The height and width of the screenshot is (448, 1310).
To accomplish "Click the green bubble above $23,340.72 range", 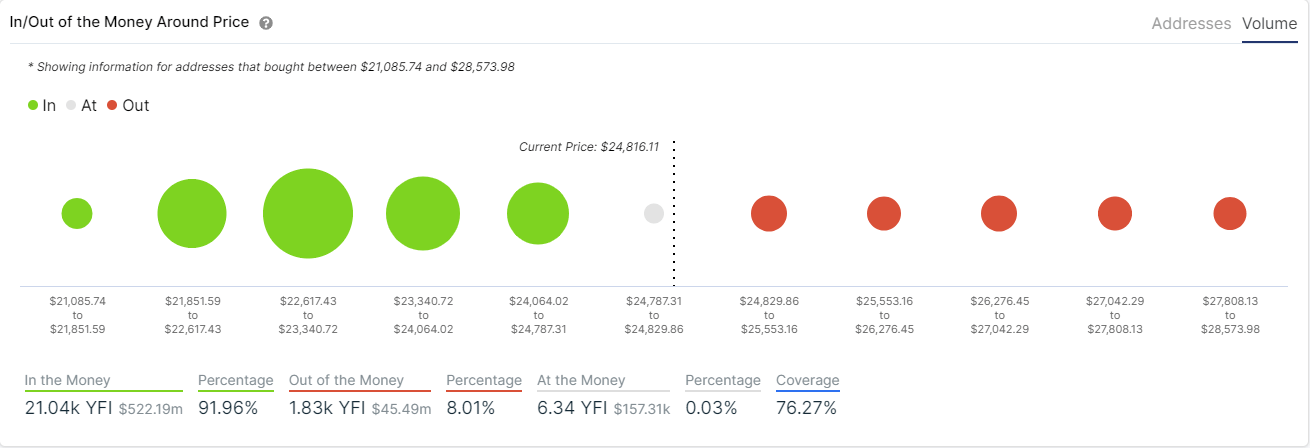I will coord(423,214).
